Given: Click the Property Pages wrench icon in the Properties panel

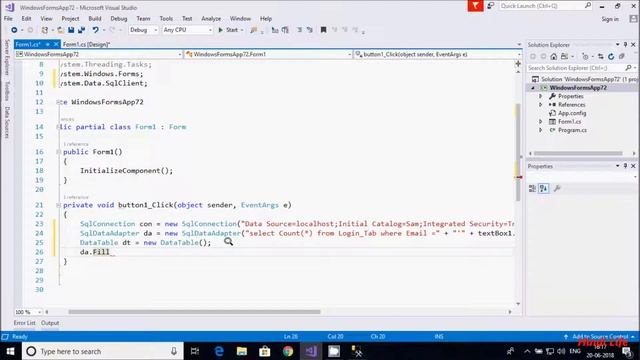Looking at the screenshot, I should (x=557, y=188).
